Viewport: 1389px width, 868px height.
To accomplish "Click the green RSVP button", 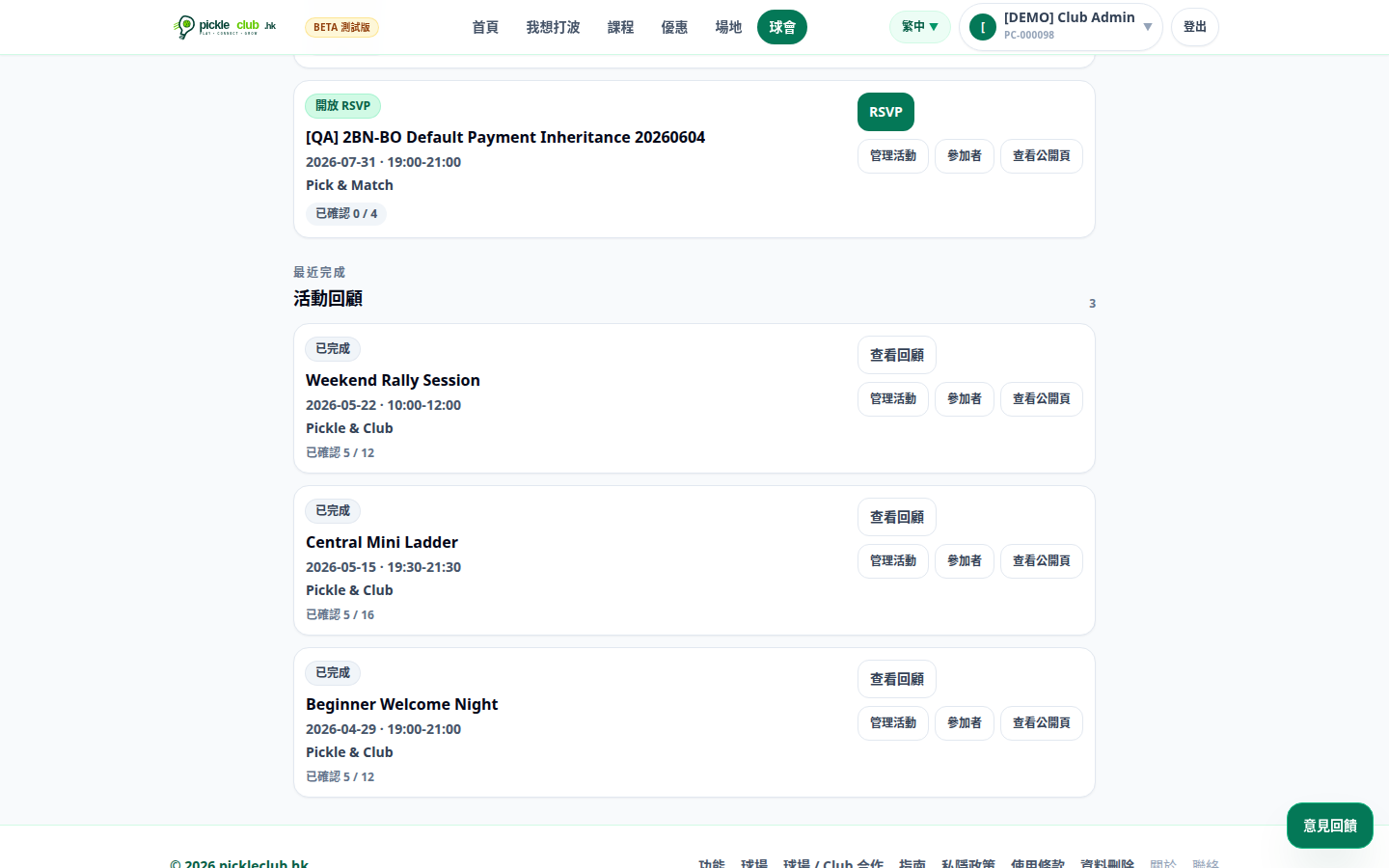I will [885, 112].
